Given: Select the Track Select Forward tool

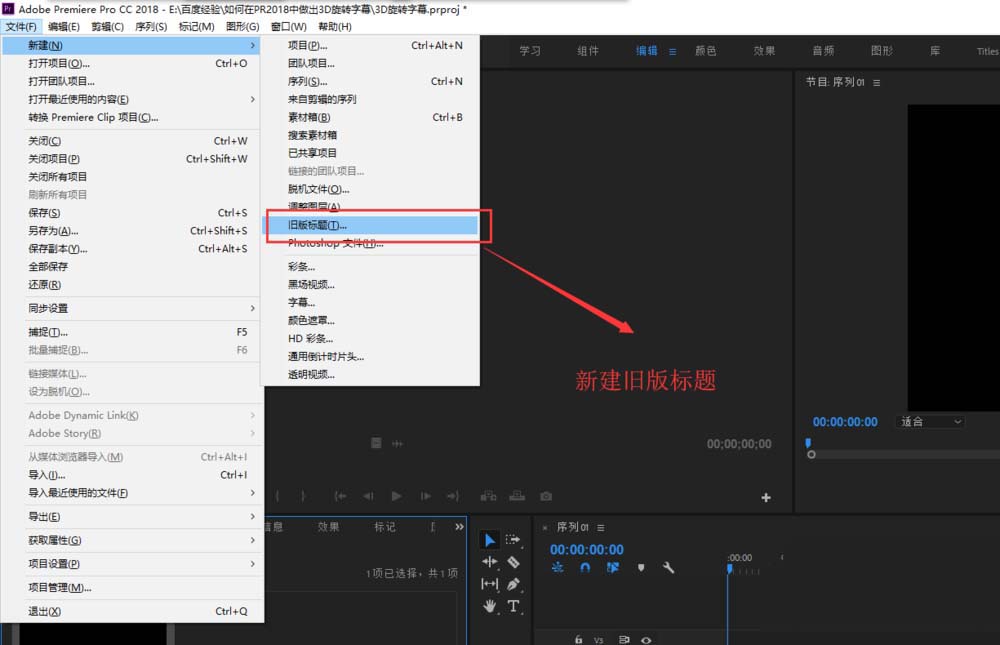Looking at the screenshot, I should [513, 540].
